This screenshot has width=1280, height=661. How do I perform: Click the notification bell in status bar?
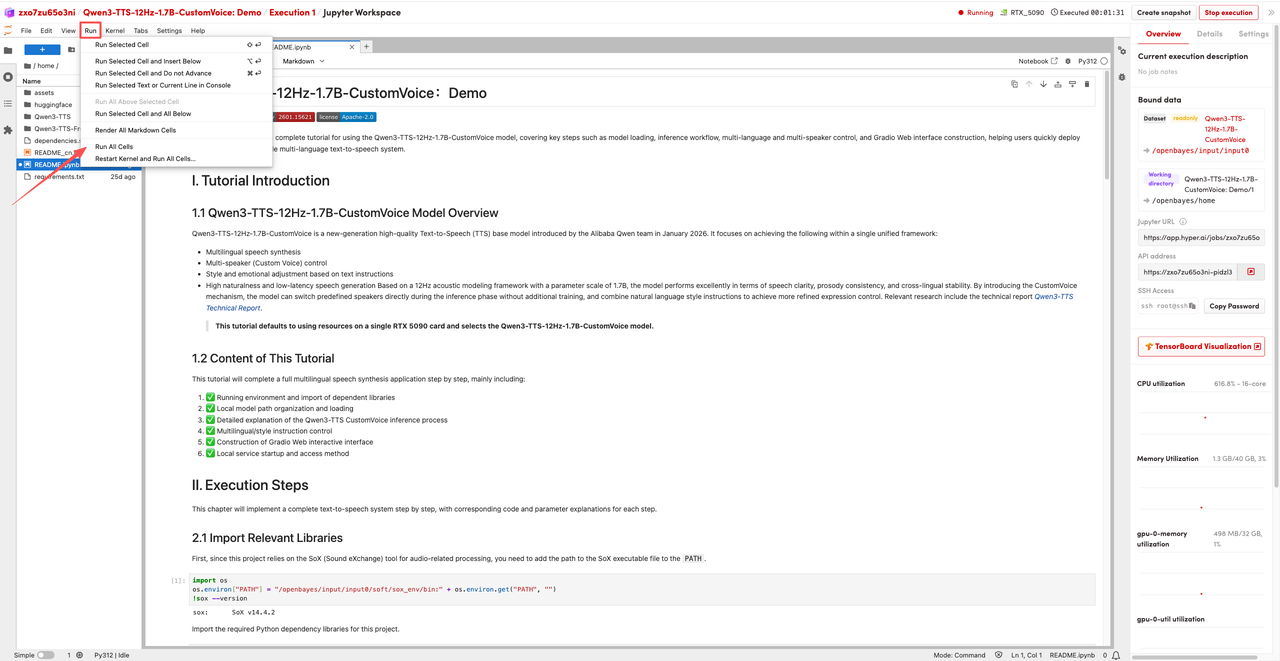point(1116,655)
